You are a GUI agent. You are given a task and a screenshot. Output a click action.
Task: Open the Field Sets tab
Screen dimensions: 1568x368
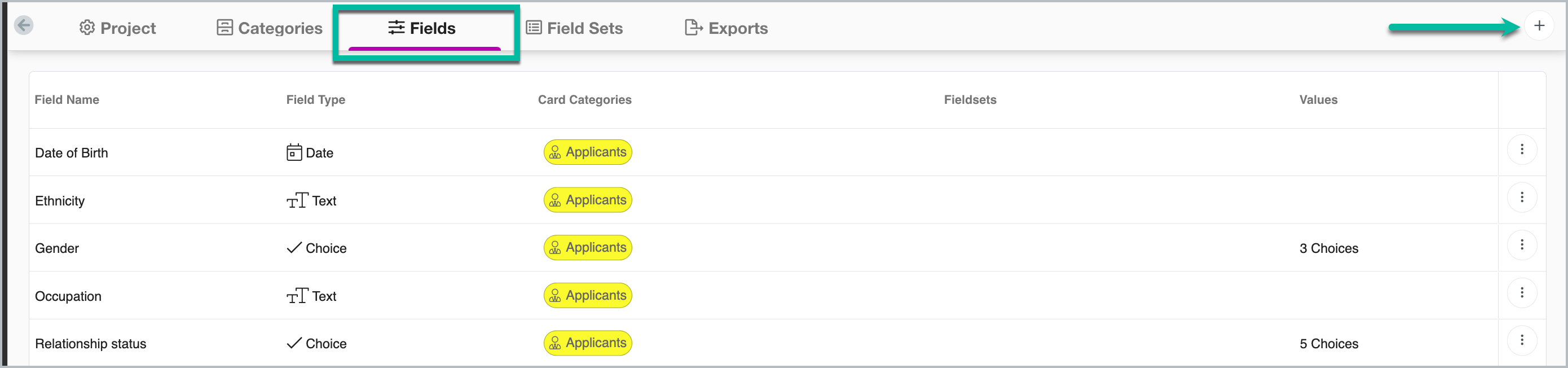click(x=575, y=28)
